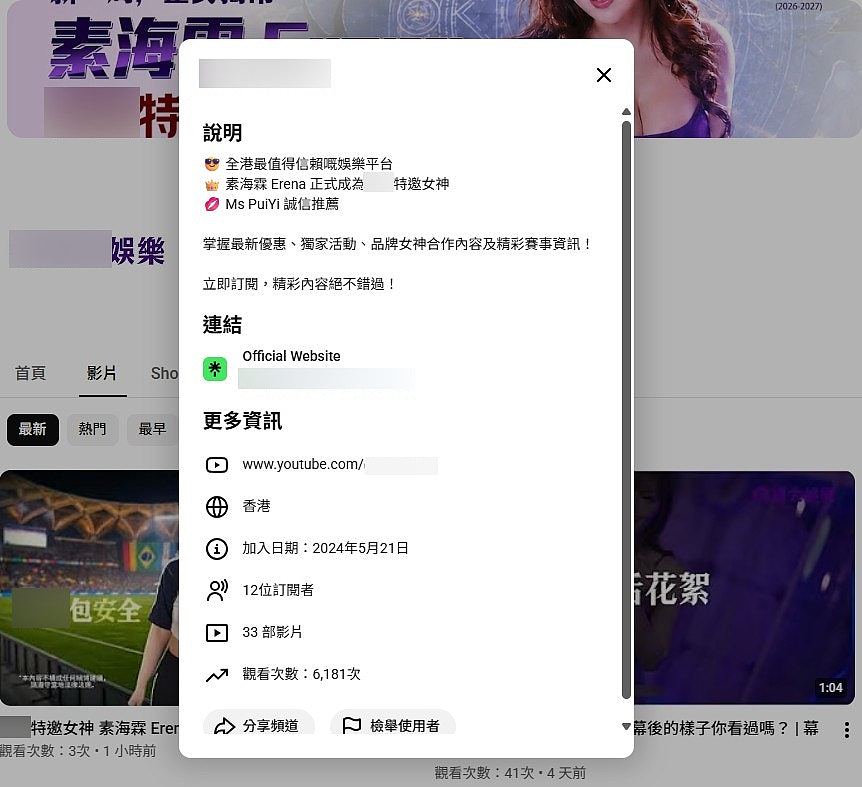Switch to the 首頁 tab

tap(30, 373)
